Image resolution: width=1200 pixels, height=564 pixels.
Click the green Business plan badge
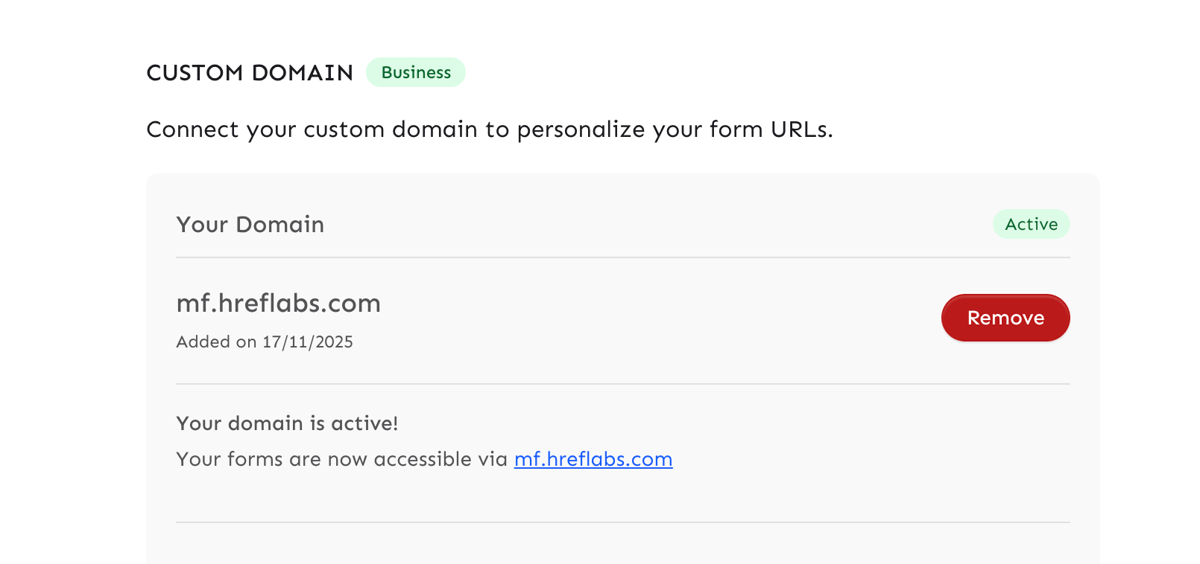click(416, 73)
